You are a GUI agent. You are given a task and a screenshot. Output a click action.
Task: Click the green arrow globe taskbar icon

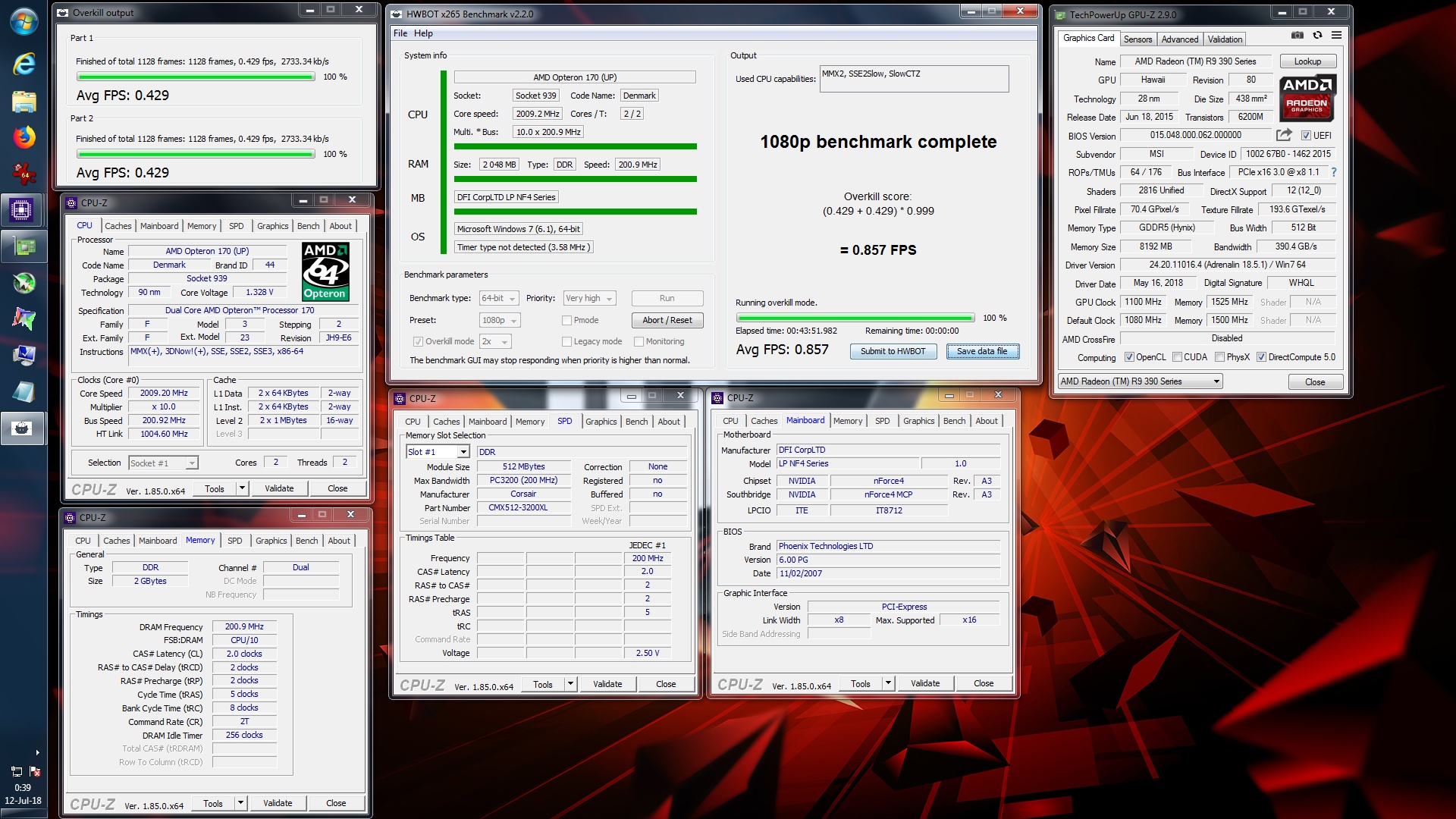pos(24,283)
